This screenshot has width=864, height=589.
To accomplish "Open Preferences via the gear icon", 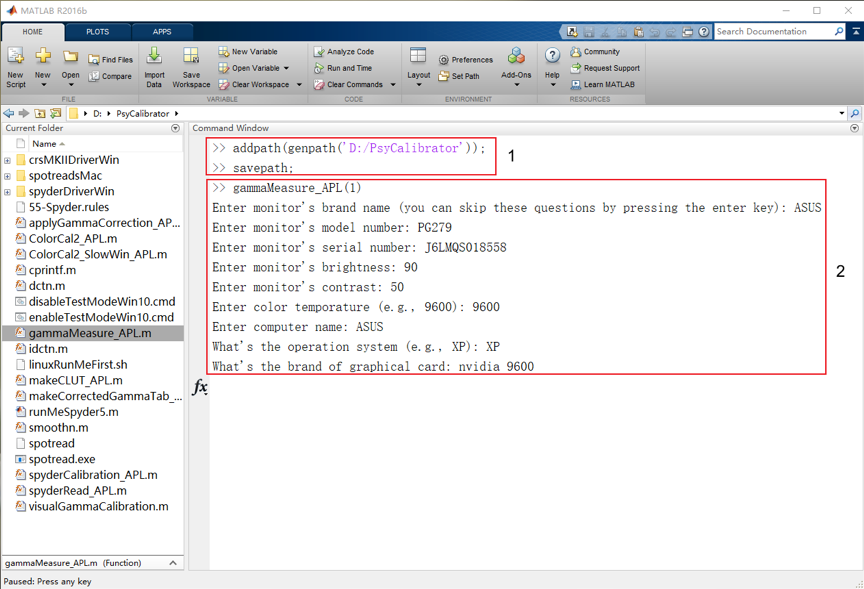I will (x=444, y=60).
